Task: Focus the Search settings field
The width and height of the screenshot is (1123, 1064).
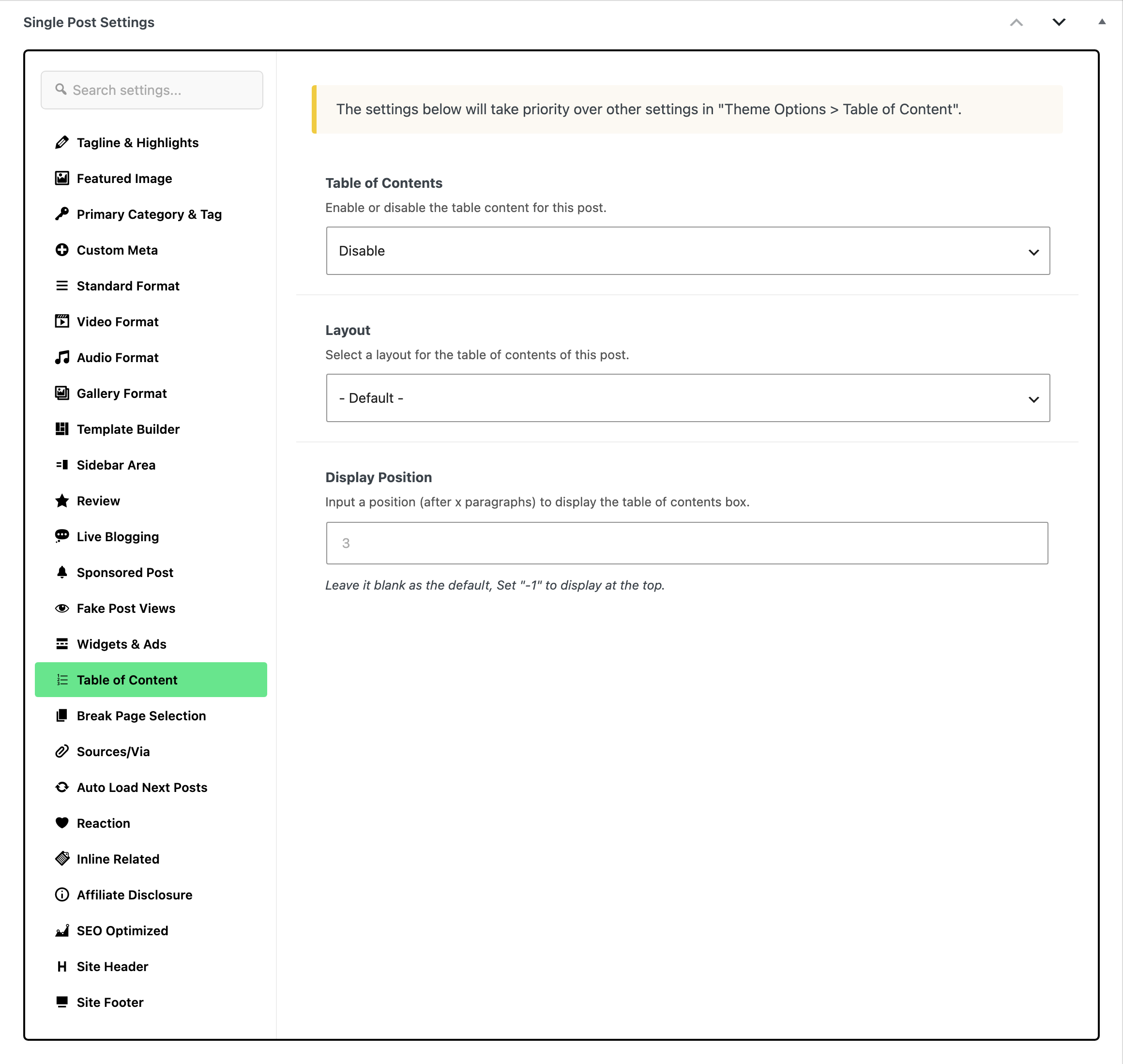Action: 152,90
